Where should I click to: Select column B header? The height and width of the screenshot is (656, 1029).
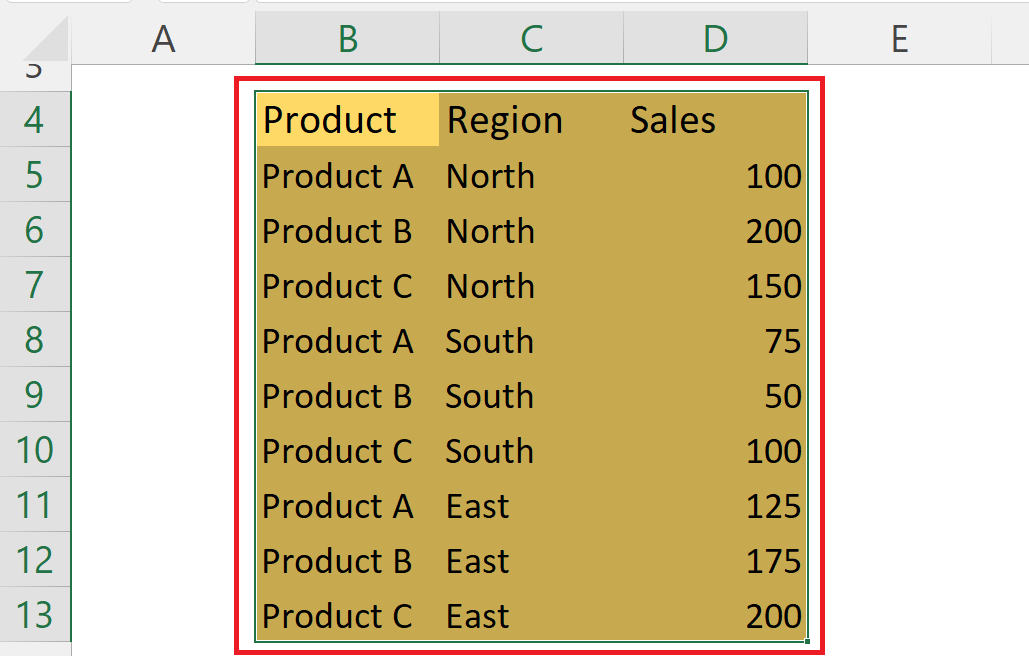(x=347, y=39)
